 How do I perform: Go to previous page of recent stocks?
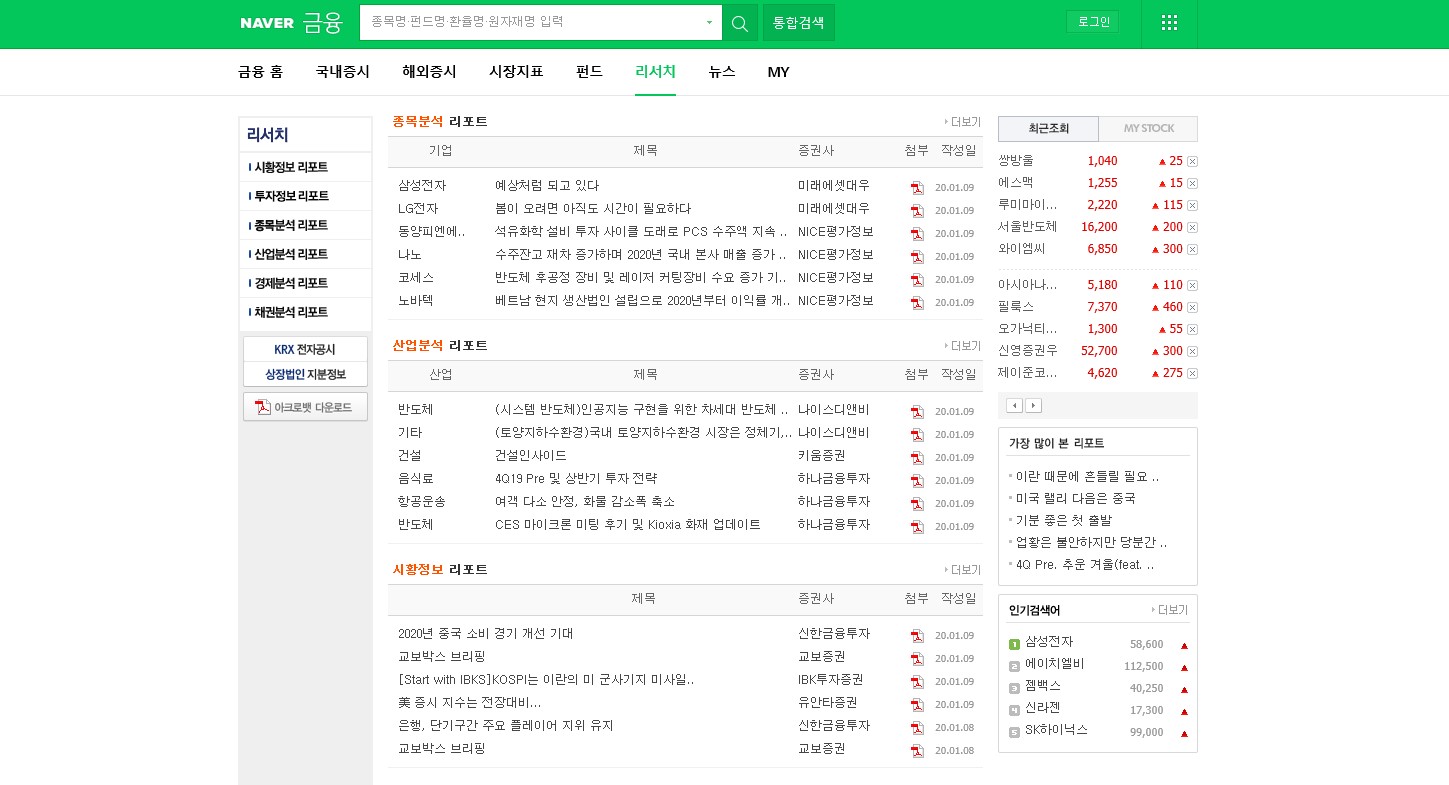(x=1014, y=405)
